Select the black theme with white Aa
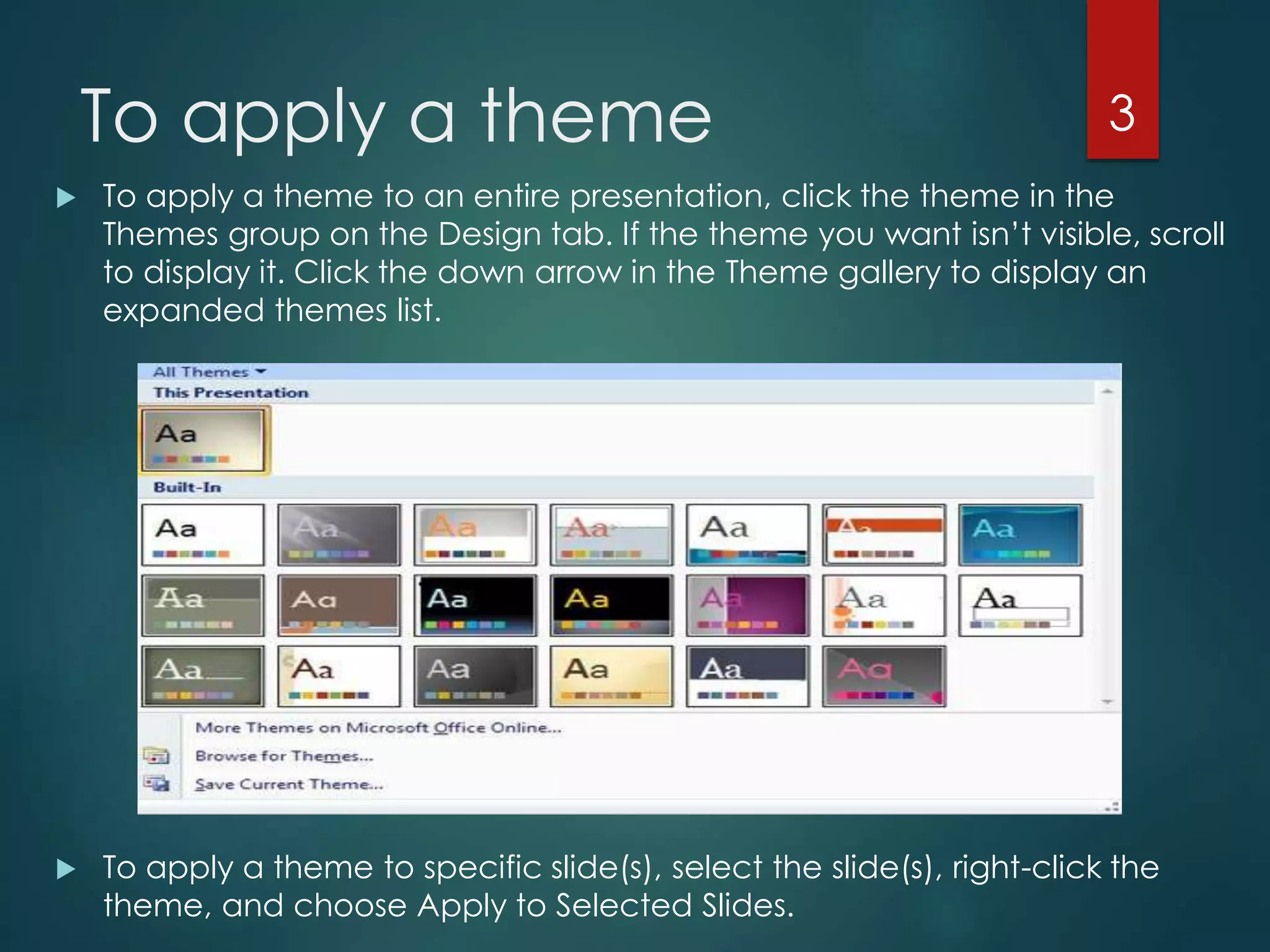1270x952 pixels. click(475, 606)
